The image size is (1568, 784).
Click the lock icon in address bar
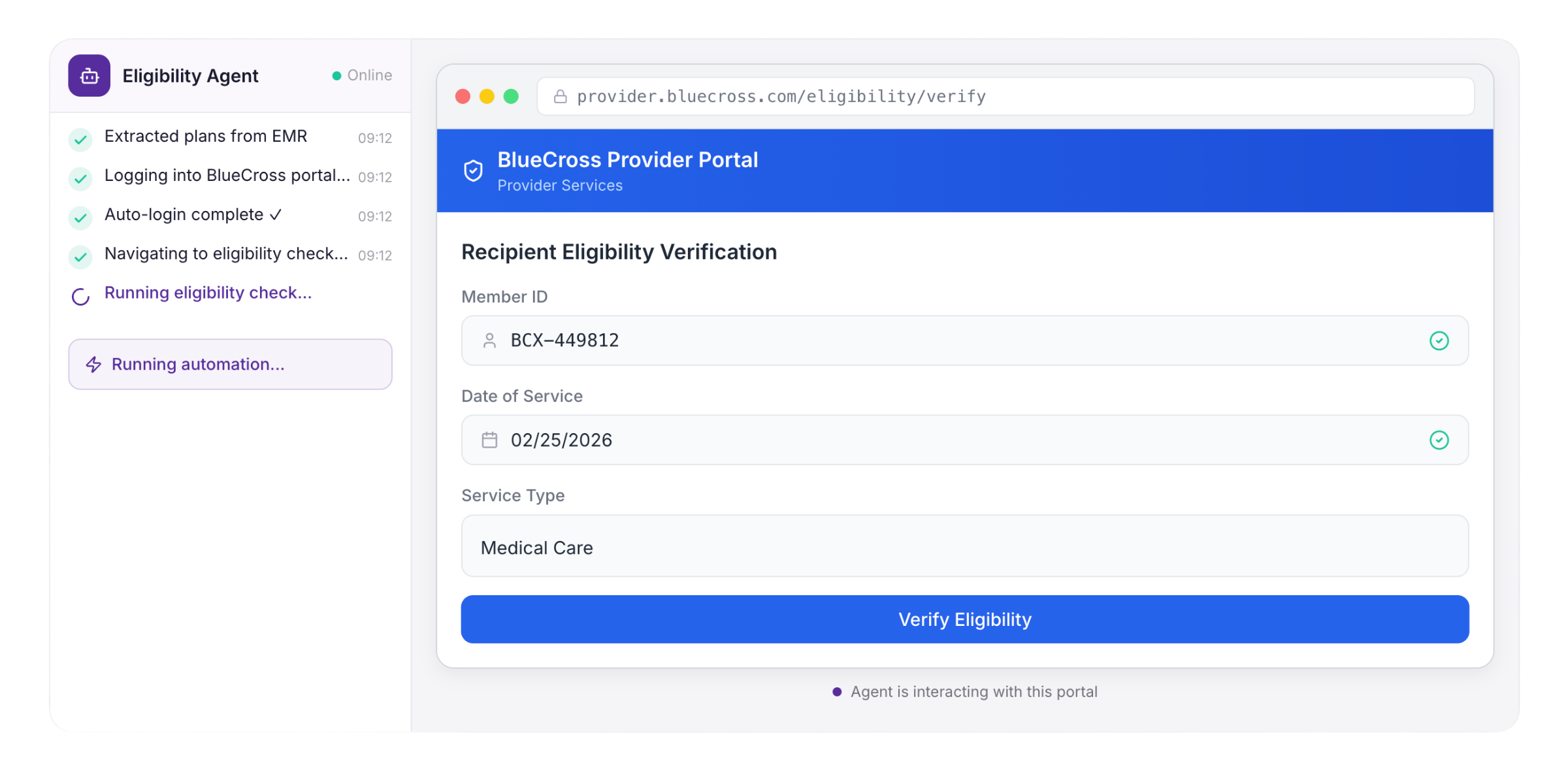point(560,97)
